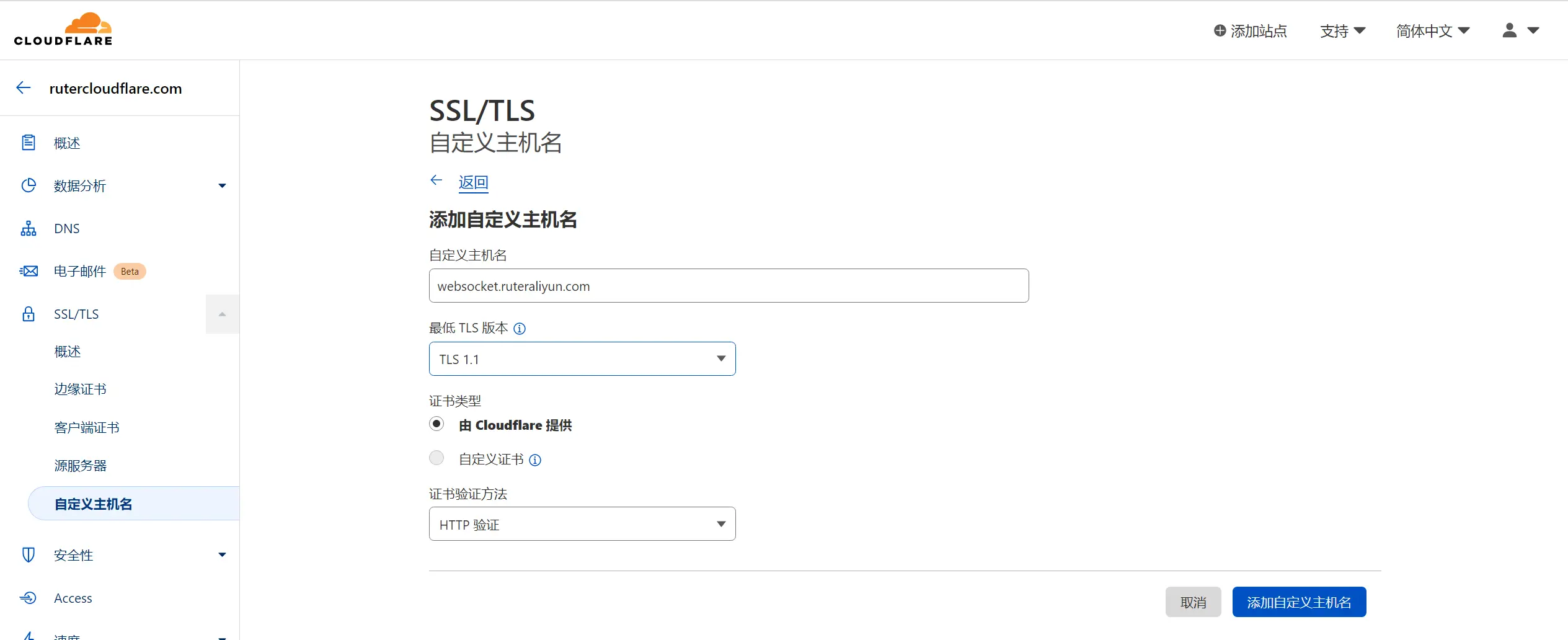Click the Cloudflare logo

63,29
